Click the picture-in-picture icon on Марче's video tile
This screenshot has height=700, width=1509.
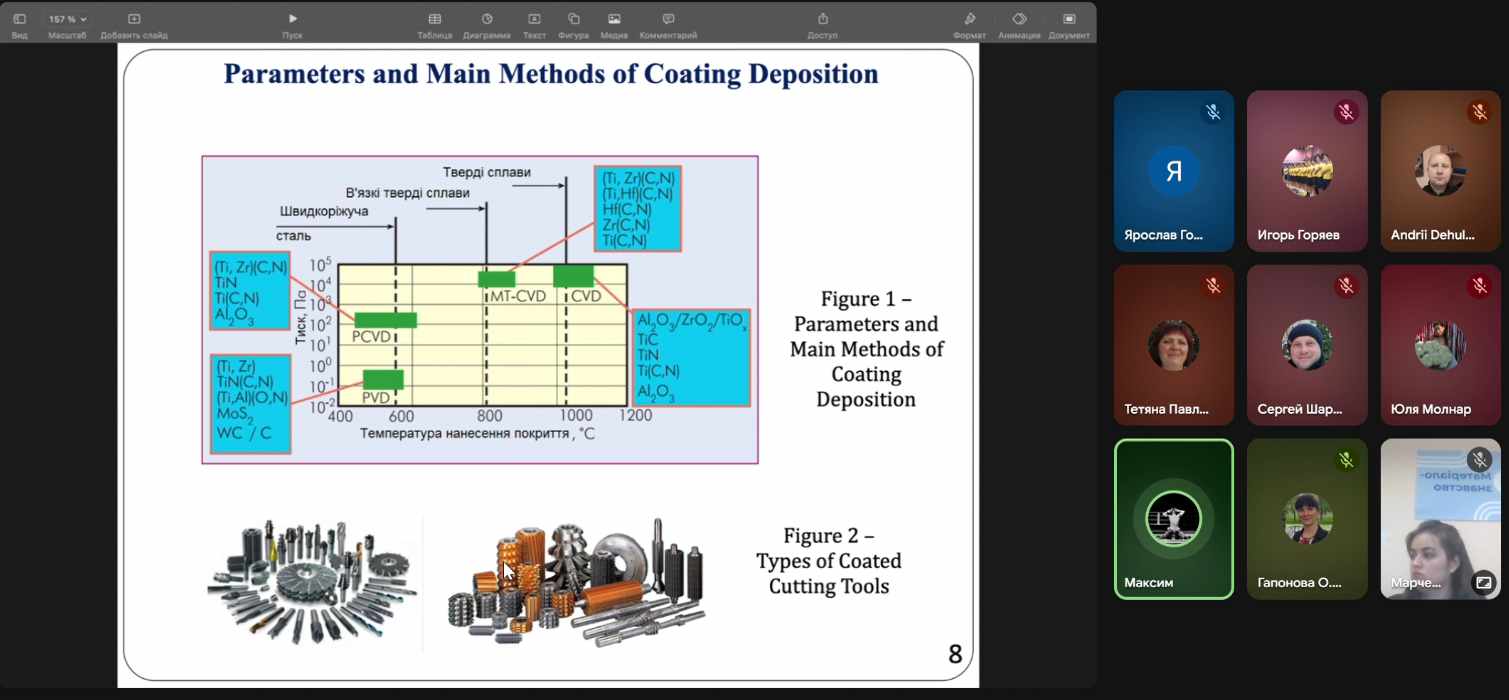(1483, 581)
